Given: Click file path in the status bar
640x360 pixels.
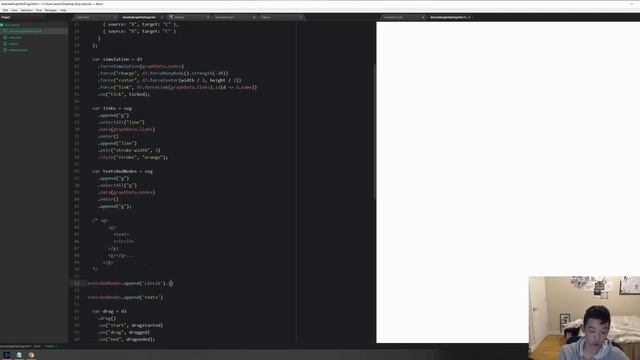Looking at the screenshot, I should pyautogui.click(x=16, y=347).
